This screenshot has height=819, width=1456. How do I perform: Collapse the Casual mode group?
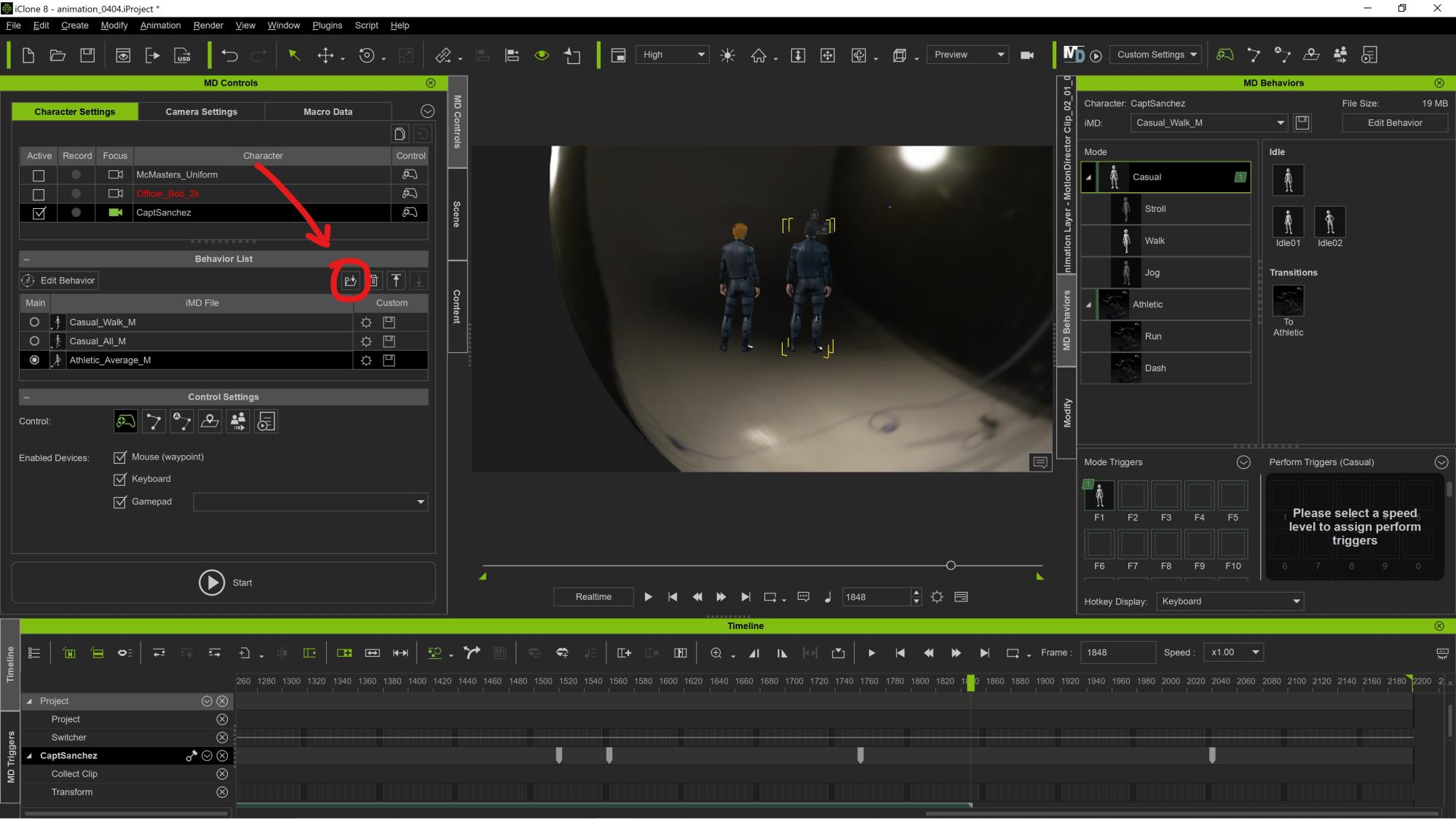pyautogui.click(x=1088, y=177)
